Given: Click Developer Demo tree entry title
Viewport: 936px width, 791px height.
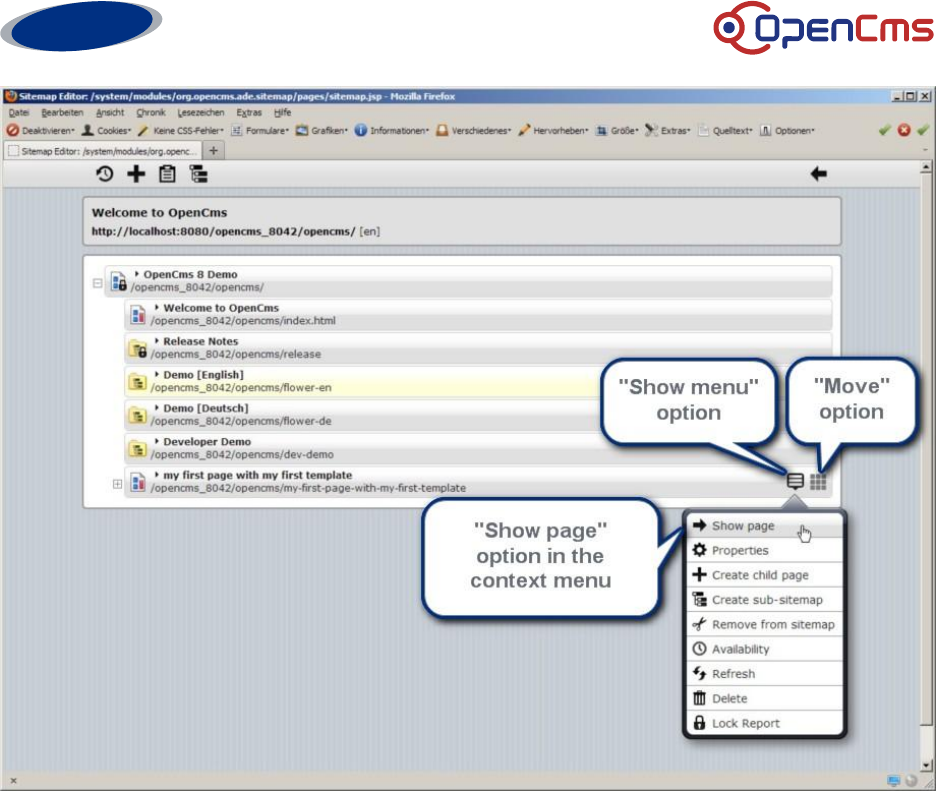Looking at the screenshot, I should (207, 442).
